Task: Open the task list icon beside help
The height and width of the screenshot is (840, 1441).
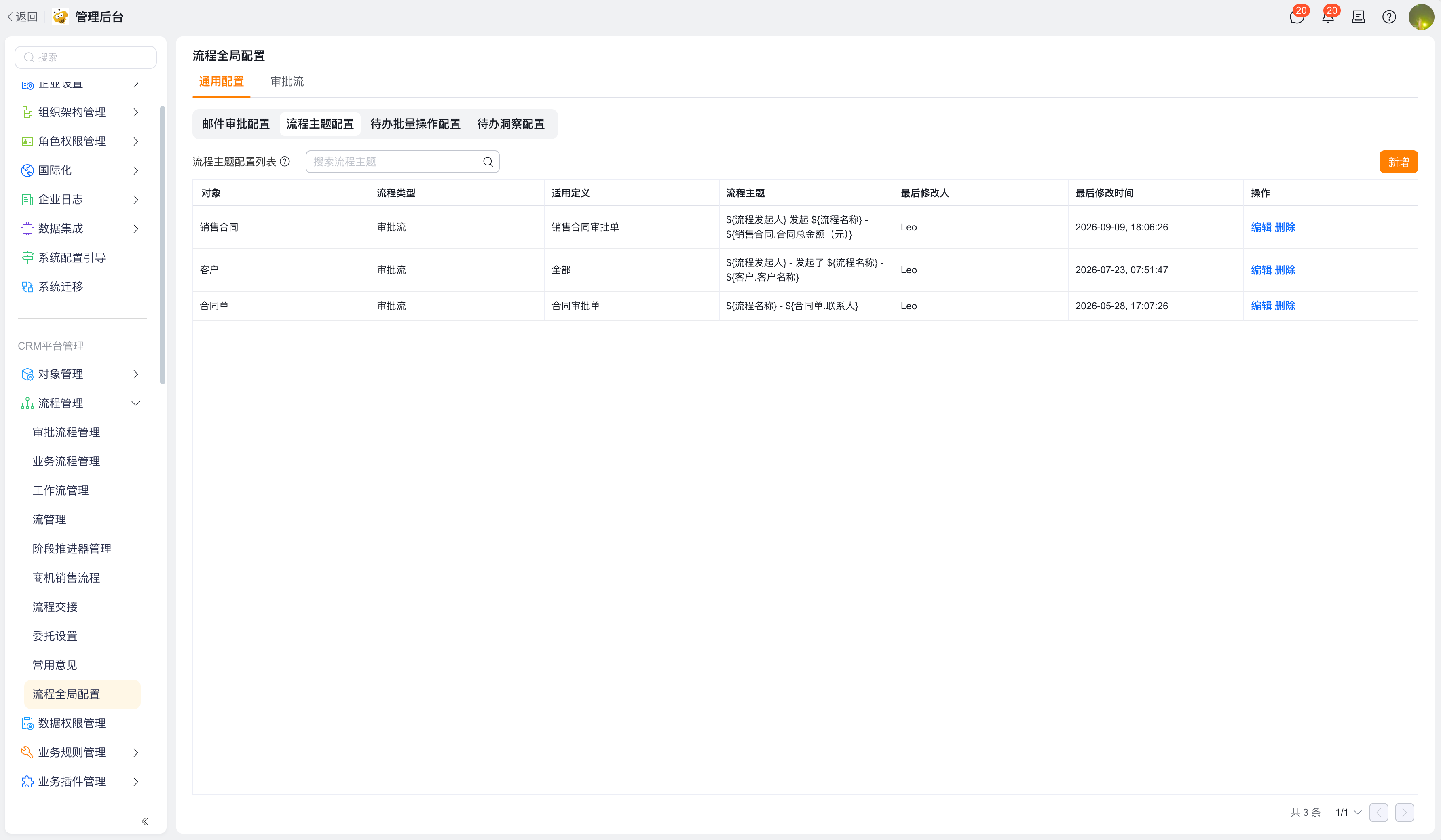Action: [x=1358, y=17]
